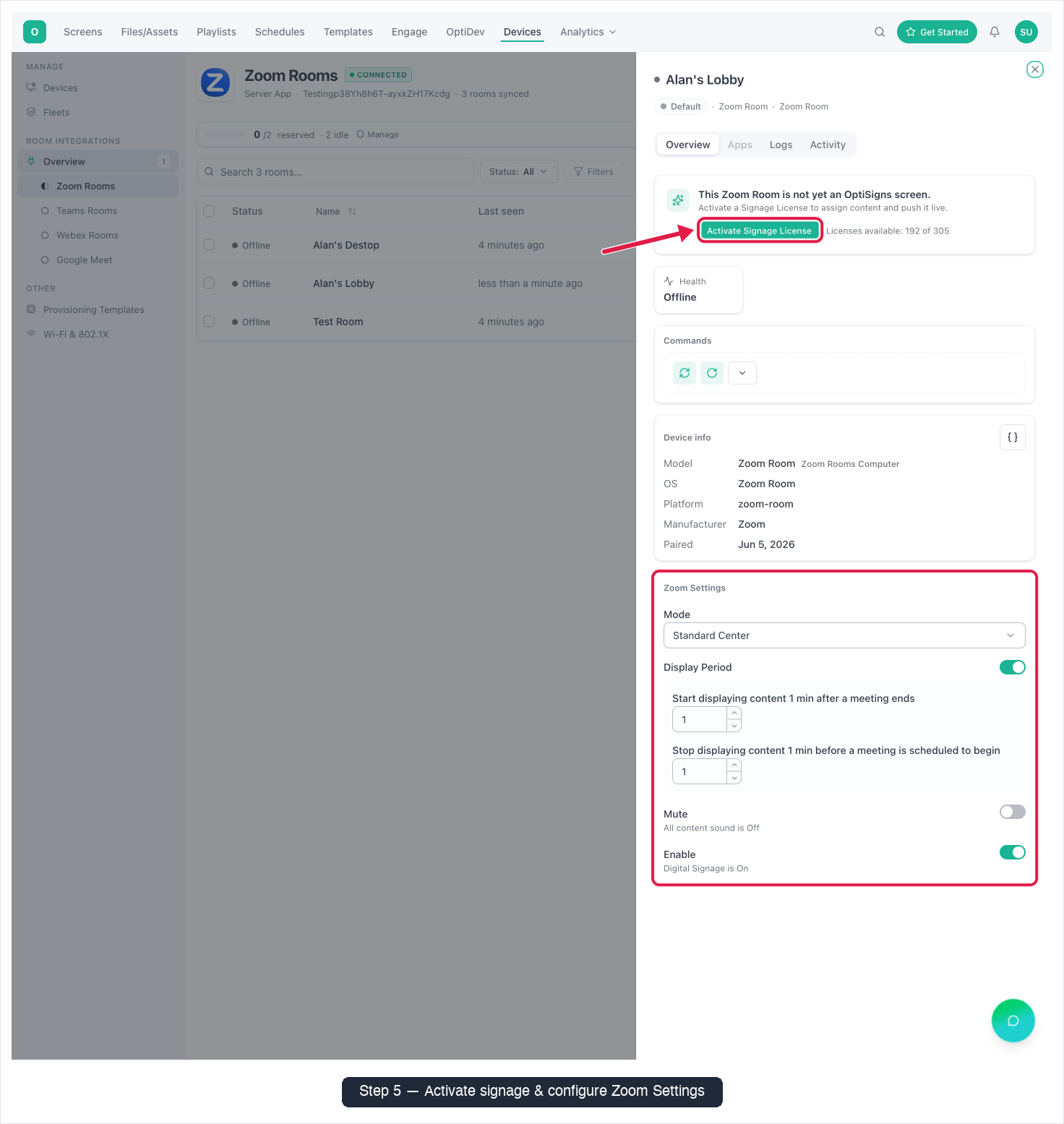This screenshot has height=1124, width=1064.
Task: Switch to the Apps tab
Action: point(740,145)
